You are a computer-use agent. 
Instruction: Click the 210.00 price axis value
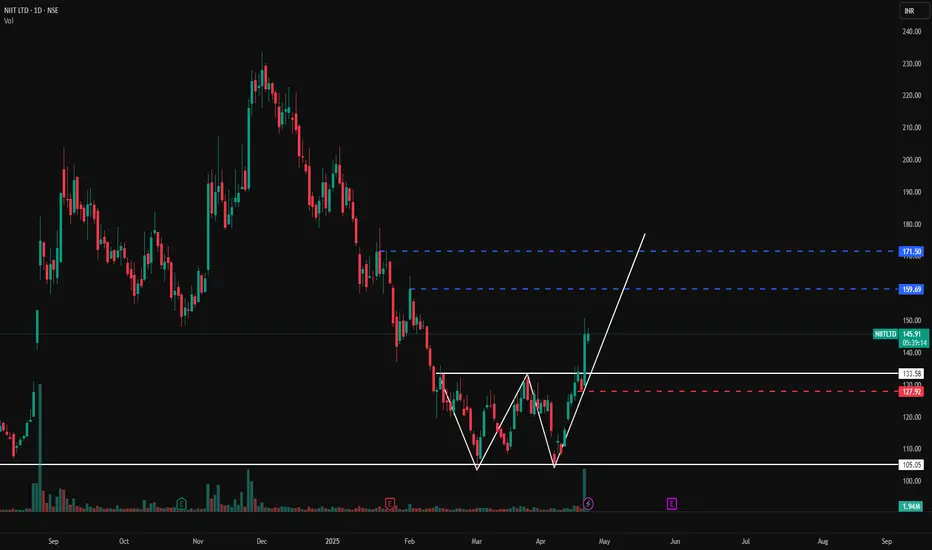[x=912, y=127]
